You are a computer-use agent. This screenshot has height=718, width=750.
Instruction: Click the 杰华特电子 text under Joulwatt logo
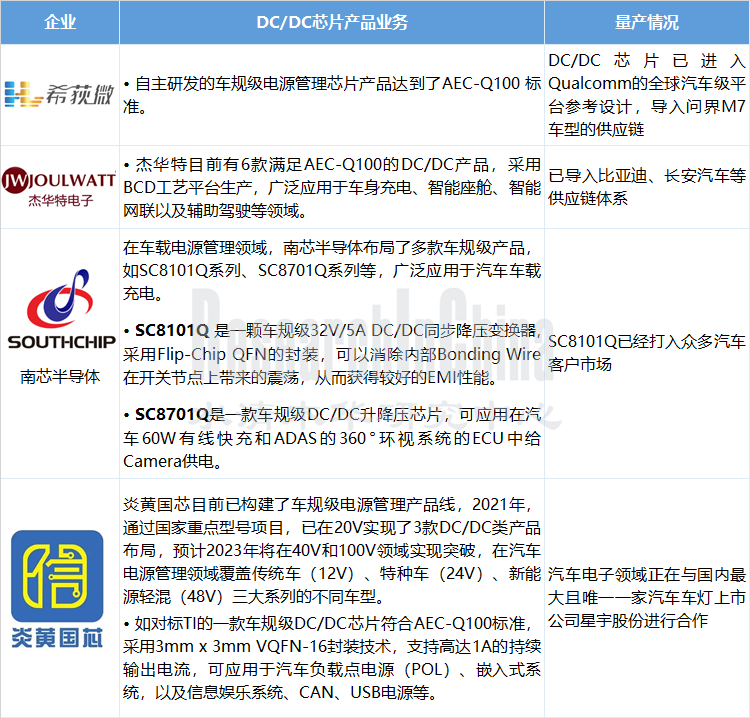click(x=60, y=200)
